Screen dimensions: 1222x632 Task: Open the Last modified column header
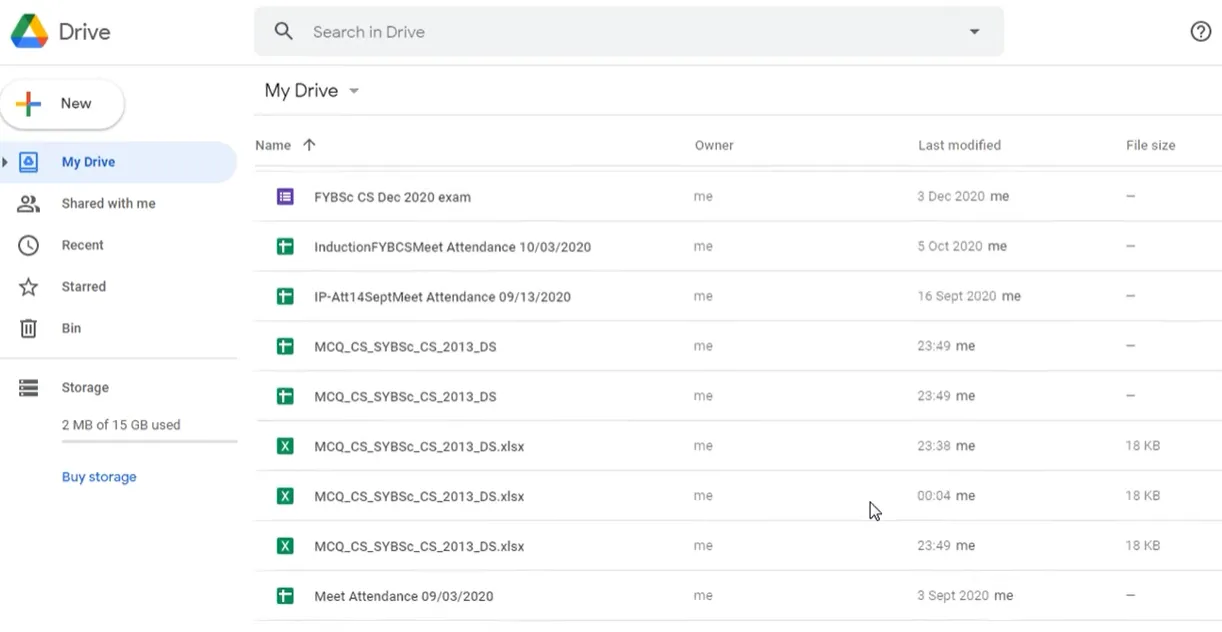pyautogui.click(x=958, y=145)
